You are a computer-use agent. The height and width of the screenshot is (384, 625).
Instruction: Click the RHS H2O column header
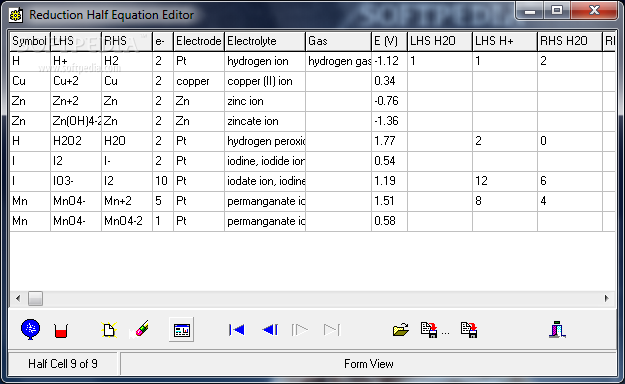click(570, 41)
